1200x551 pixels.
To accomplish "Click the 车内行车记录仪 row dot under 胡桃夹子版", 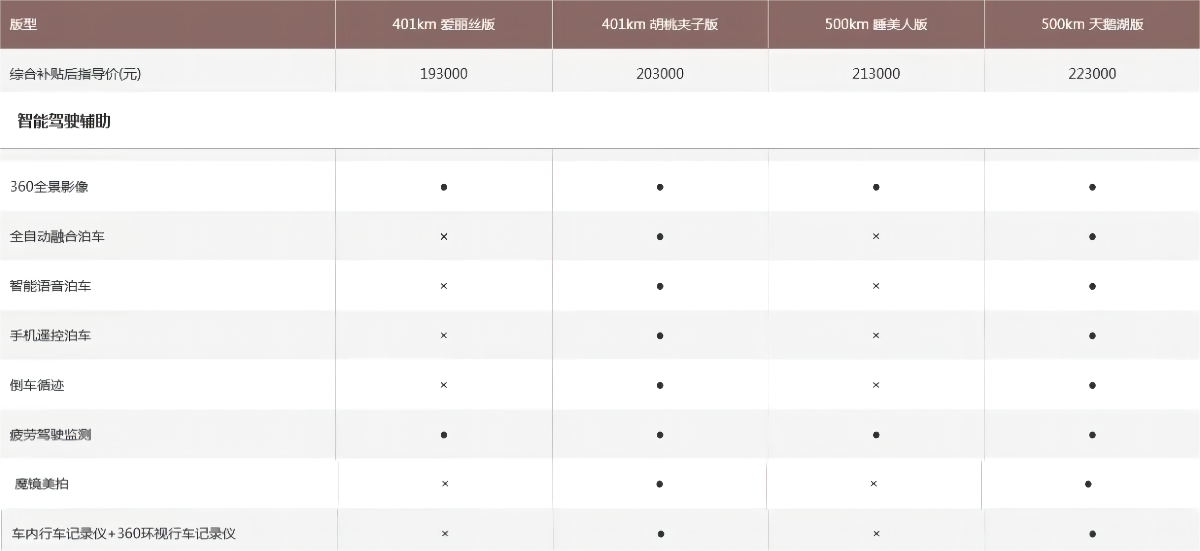I will click(661, 534).
